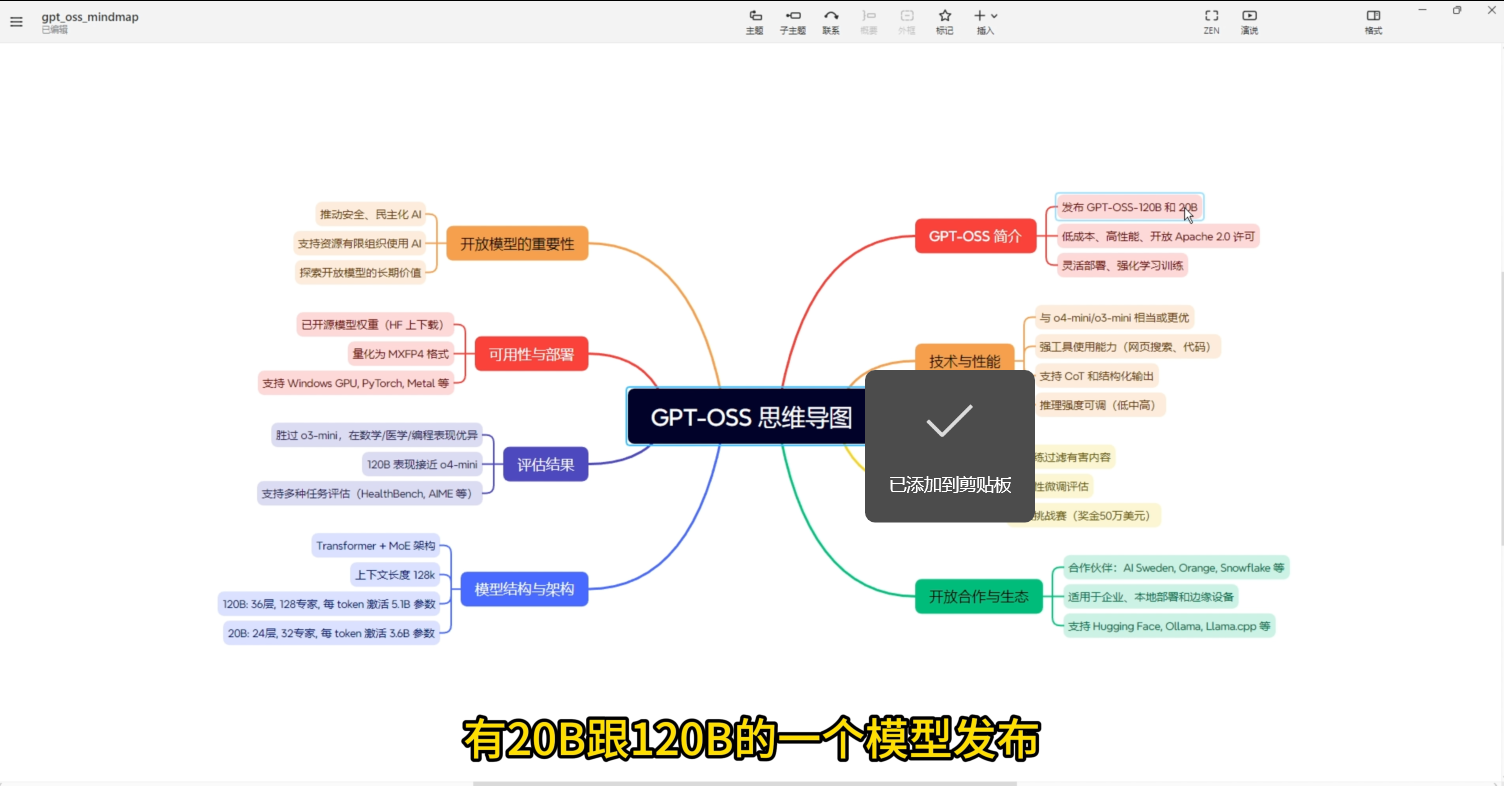
Task: Start the 演说 presentation mode
Action: click(1249, 22)
